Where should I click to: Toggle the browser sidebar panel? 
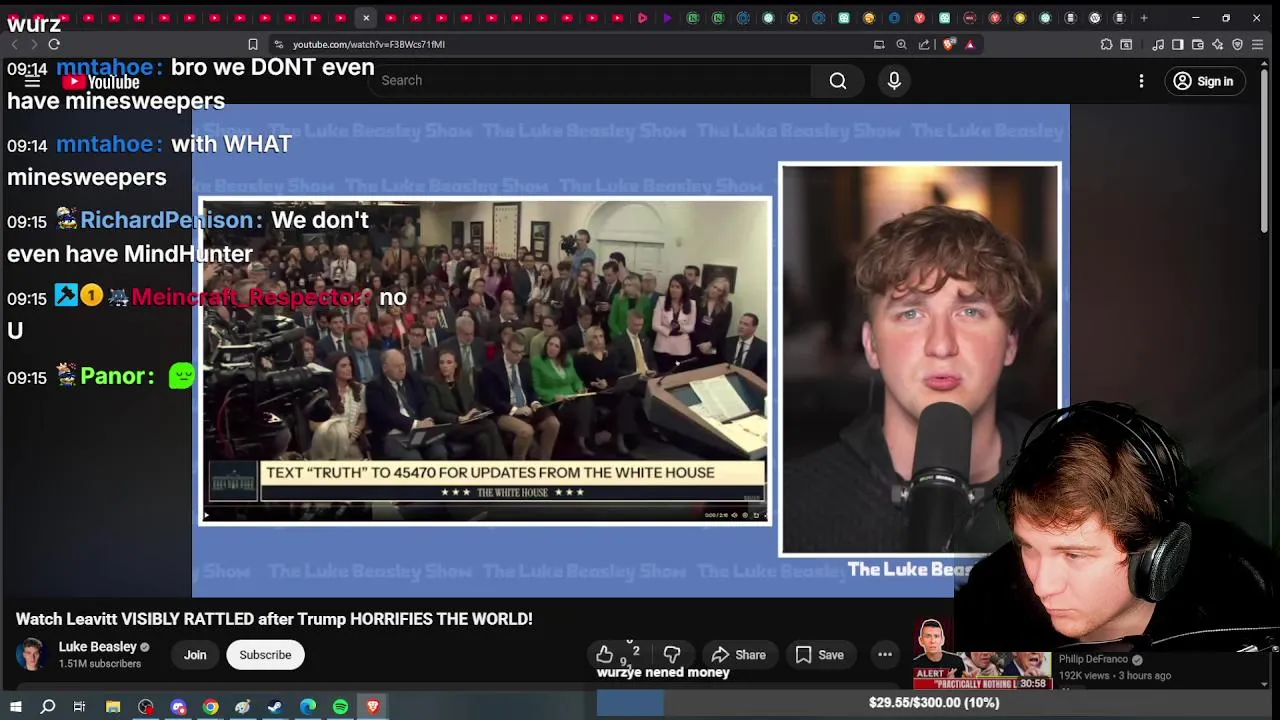[x=1178, y=44]
